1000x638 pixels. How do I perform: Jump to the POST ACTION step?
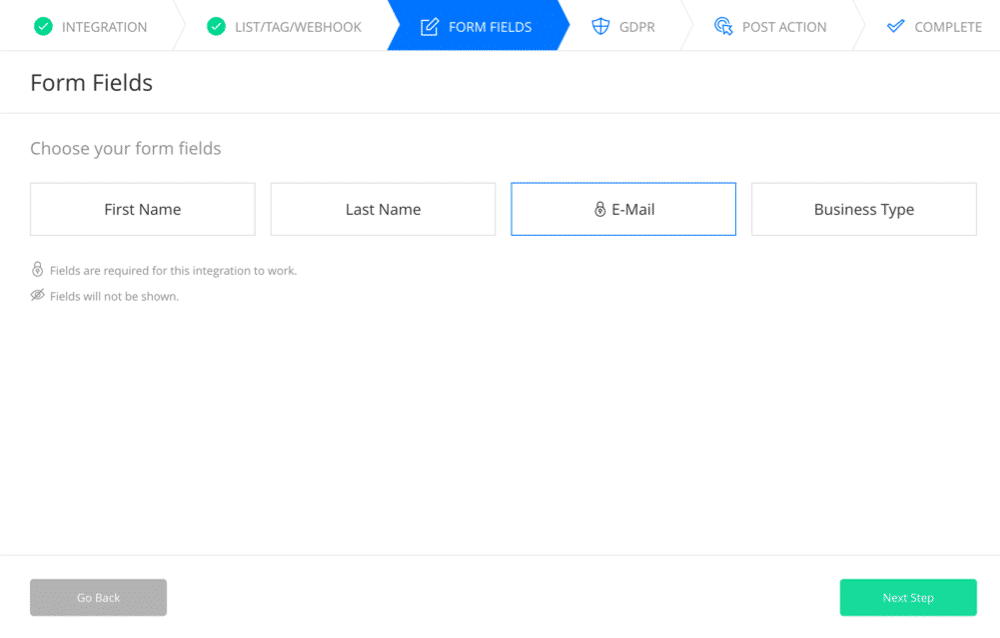(x=770, y=26)
